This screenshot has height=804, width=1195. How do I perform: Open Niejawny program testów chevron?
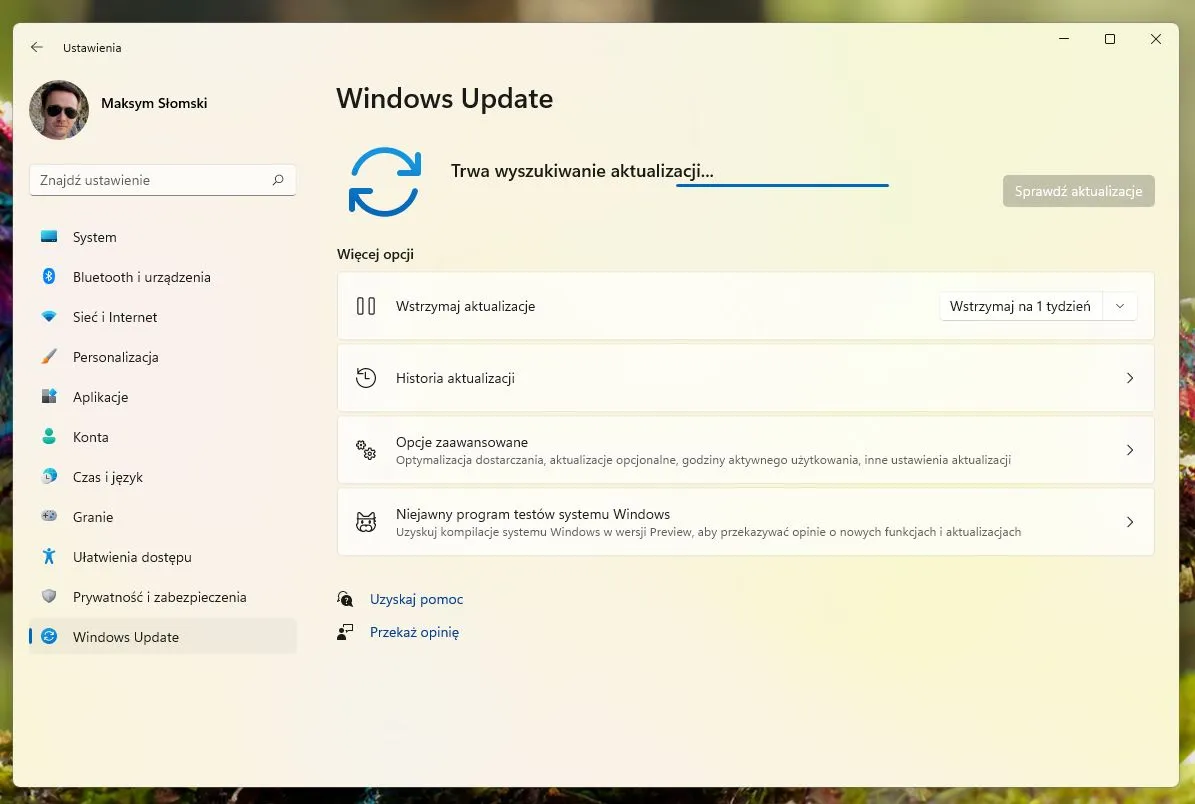pyautogui.click(x=1130, y=522)
